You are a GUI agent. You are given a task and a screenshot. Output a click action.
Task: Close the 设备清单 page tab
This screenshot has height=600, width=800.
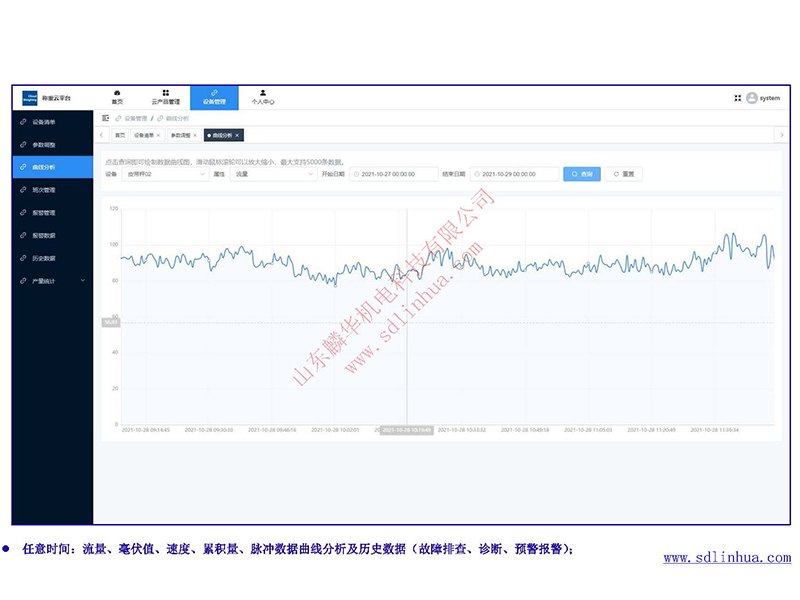pyautogui.click(x=159, y=135)
